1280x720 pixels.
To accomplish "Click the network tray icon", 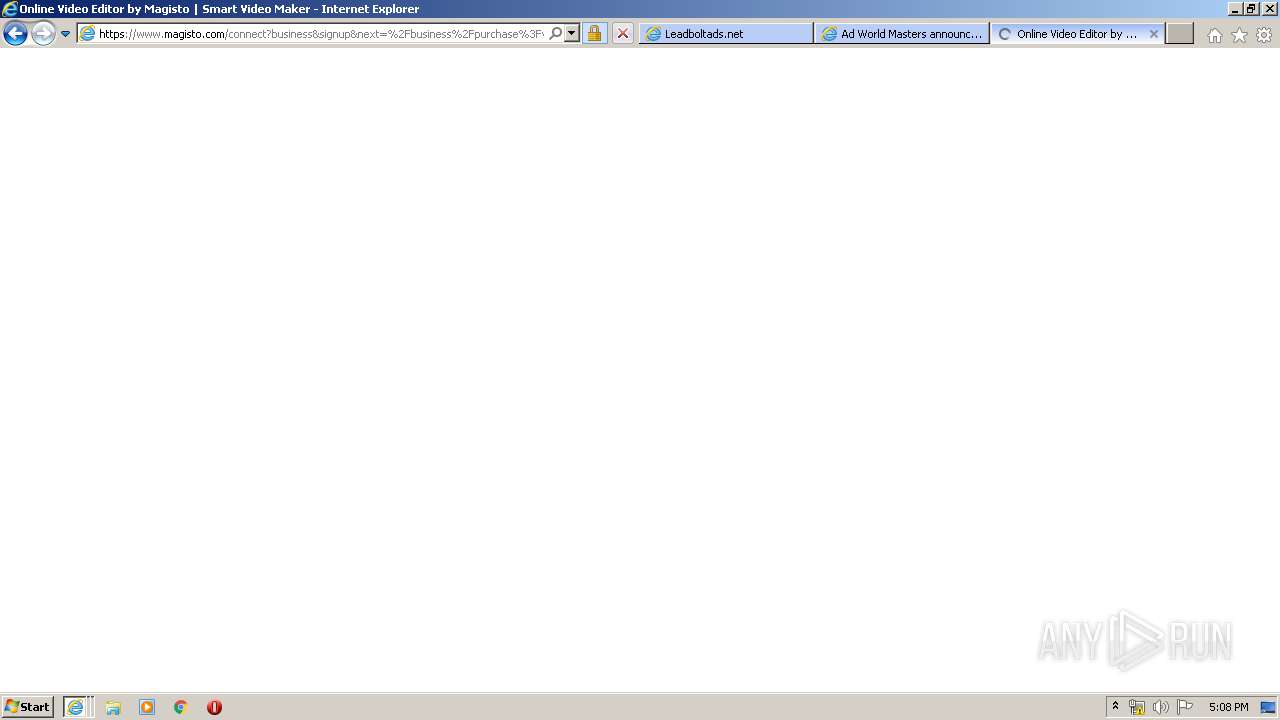I will pyautogui.click(x=1137, y=707).
